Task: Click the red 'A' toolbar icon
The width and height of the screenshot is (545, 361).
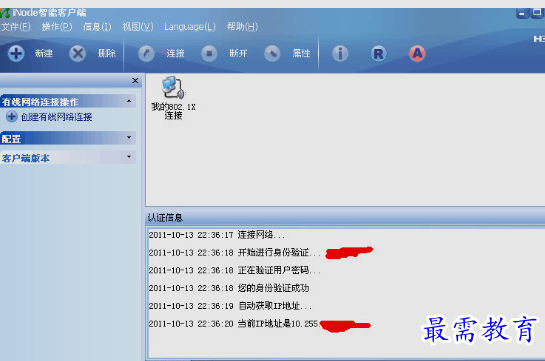Action: coord(417,54)
